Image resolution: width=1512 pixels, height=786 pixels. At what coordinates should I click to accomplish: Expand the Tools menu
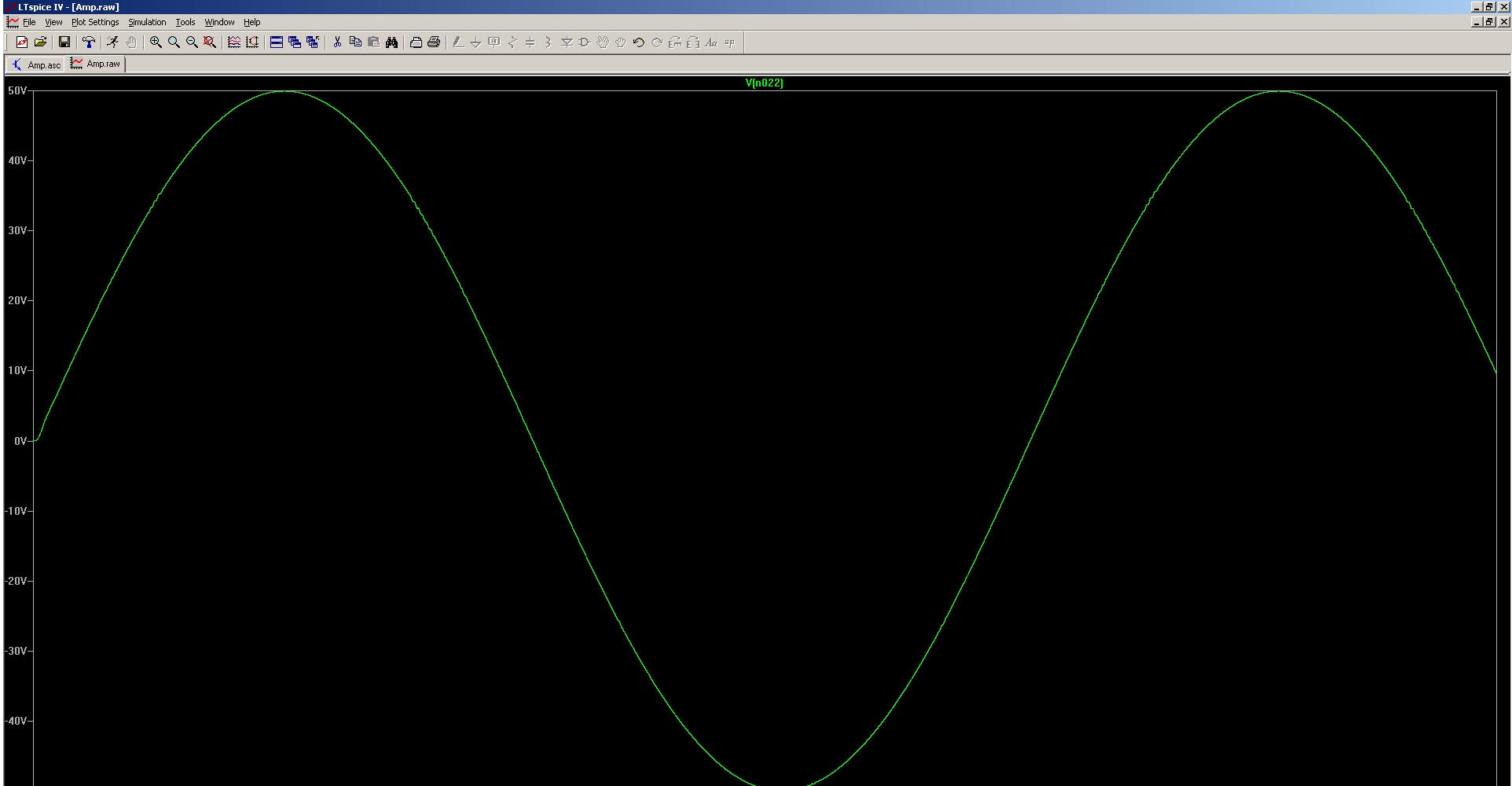click(185, 22)
